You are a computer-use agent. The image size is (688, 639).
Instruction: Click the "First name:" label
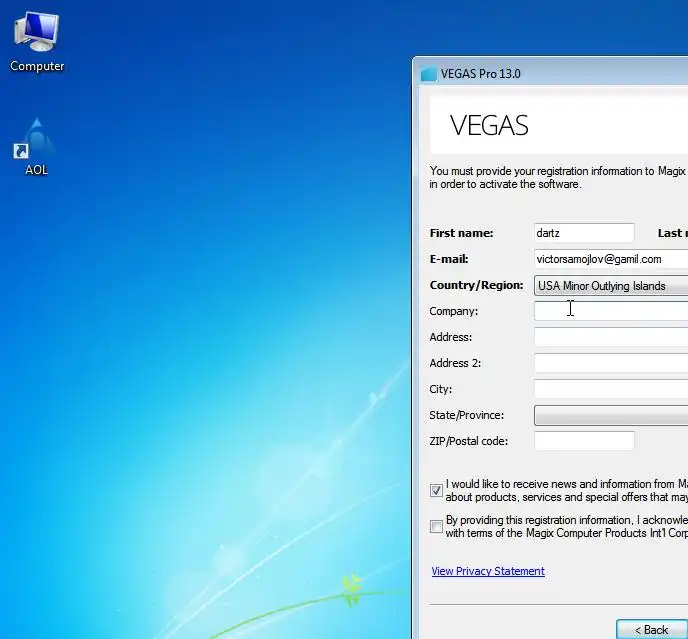[461, 233]
